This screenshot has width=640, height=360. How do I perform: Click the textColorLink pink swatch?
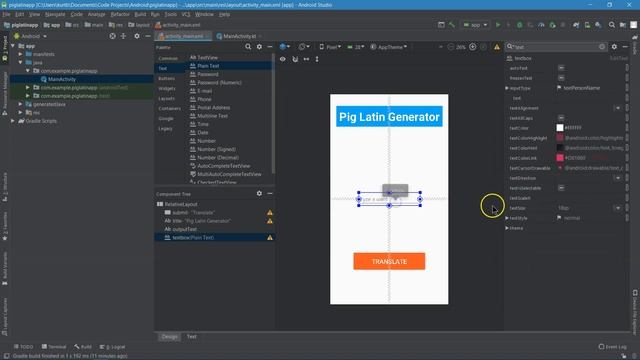click(x=560, y=158)
